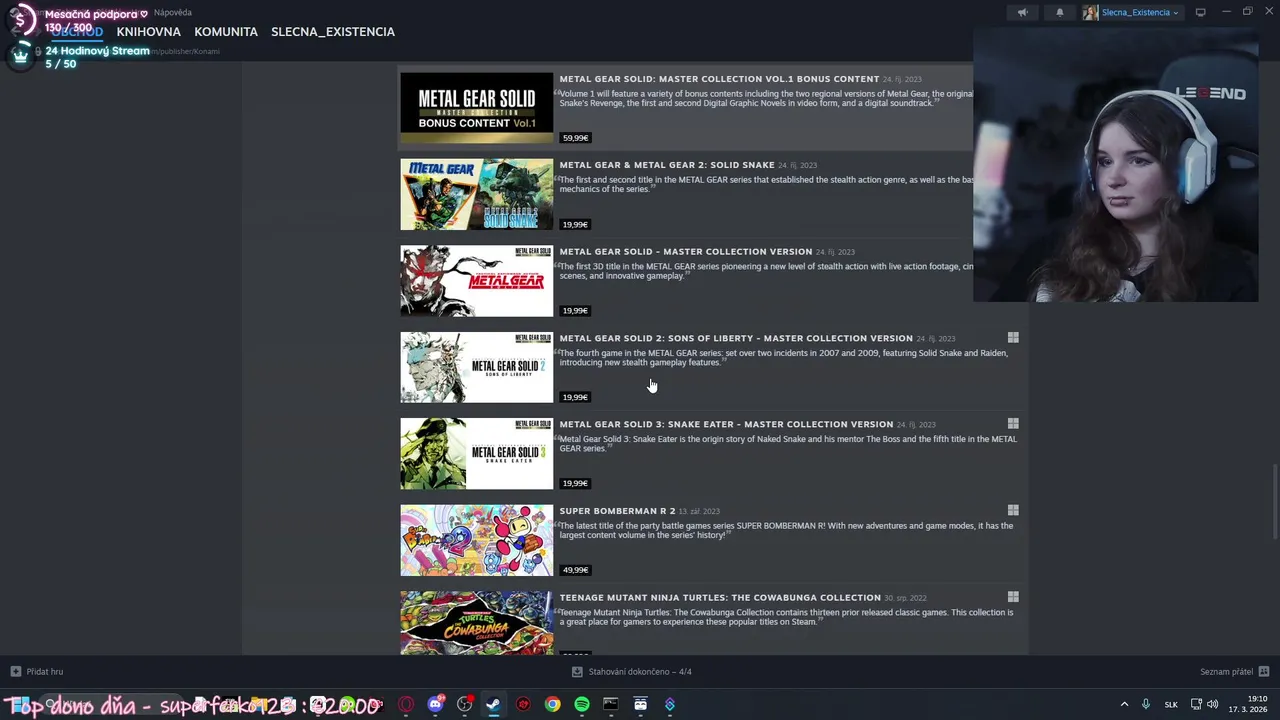Click the 19,99€ price of Sons of Liberty
This screenshot has width=1280, height=720.
[x=575, y=397]
